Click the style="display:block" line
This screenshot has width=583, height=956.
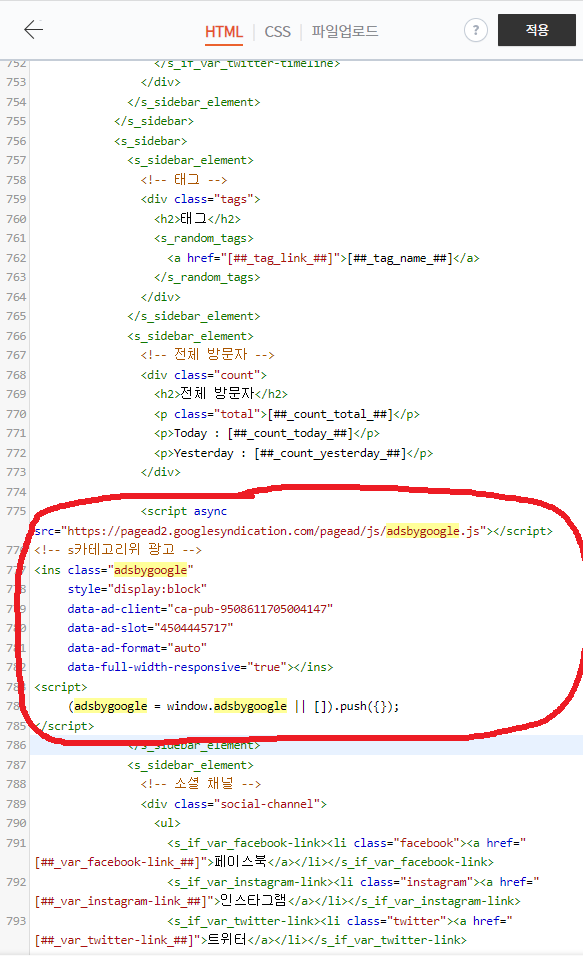coord(137,590)
